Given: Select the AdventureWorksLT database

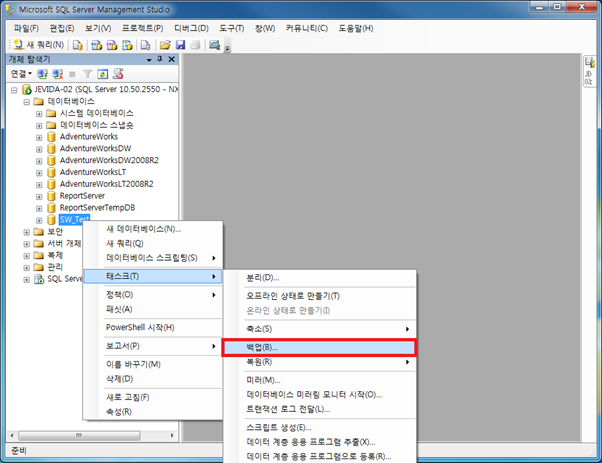Looking at the screenshot, I should click(x=93, y=172).
